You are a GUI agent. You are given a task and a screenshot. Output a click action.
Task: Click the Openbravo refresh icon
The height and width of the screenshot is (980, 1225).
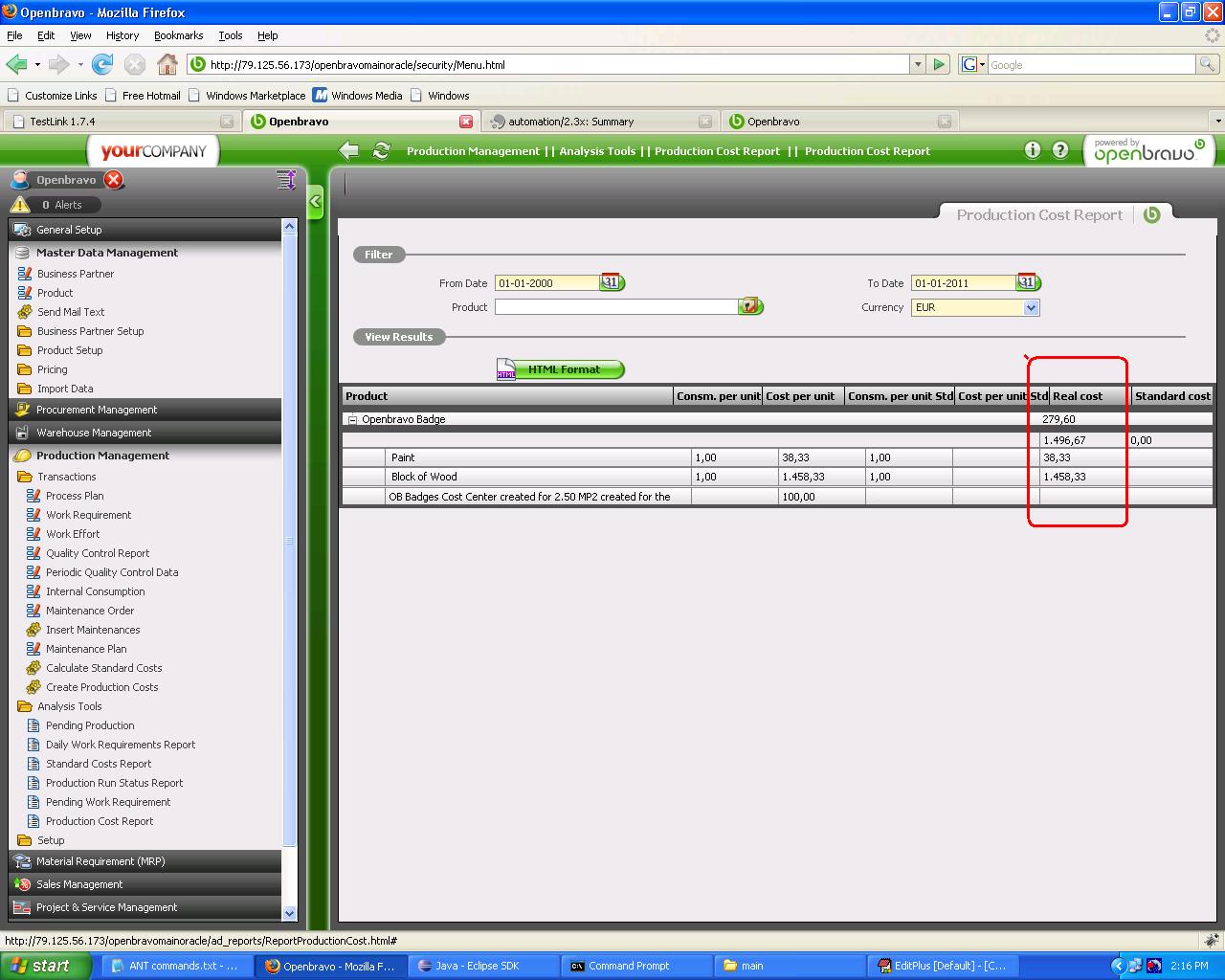tap(381, 151)
